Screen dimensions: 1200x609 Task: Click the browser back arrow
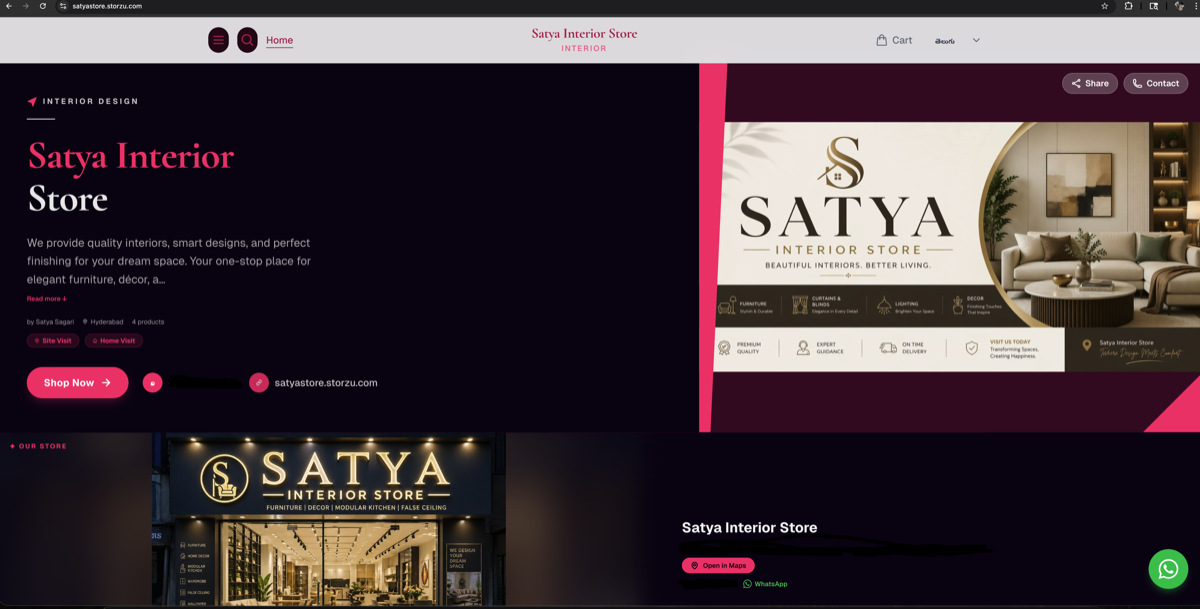tap(9, 6)
